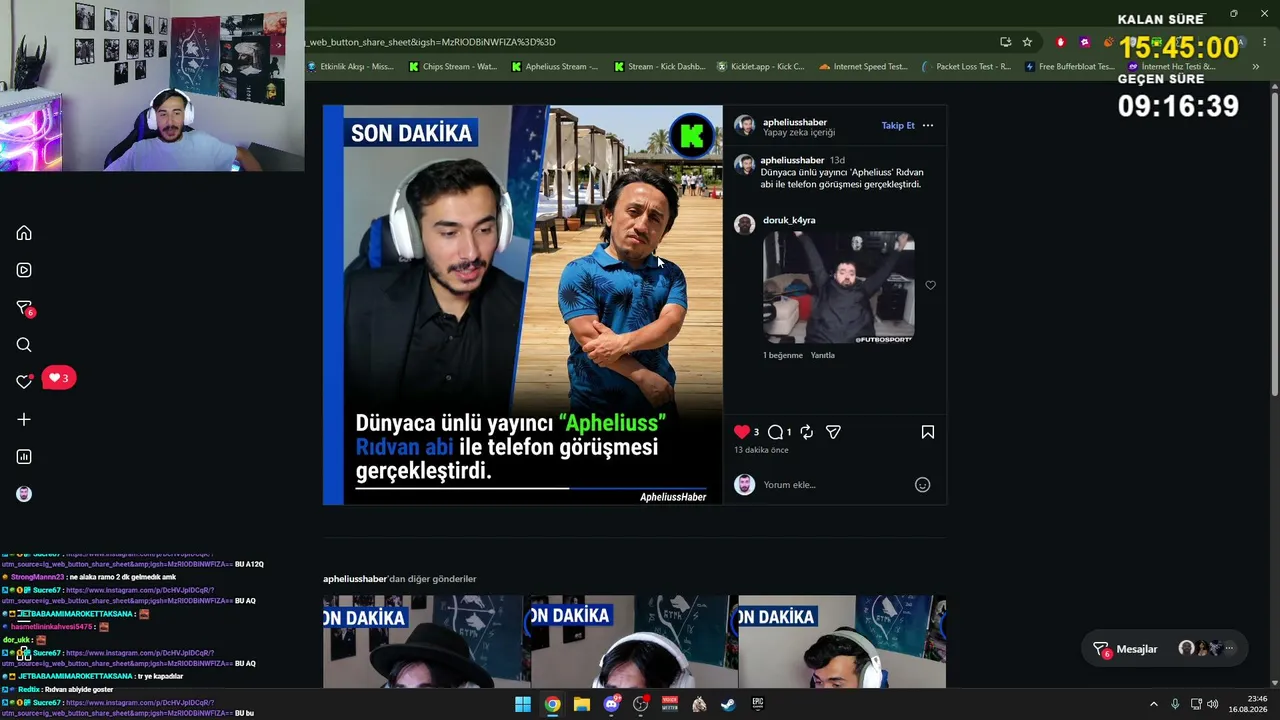Open the red hand ad-blocker extension
This screenshot has width=1280, height=720.
pos(1061,42)
